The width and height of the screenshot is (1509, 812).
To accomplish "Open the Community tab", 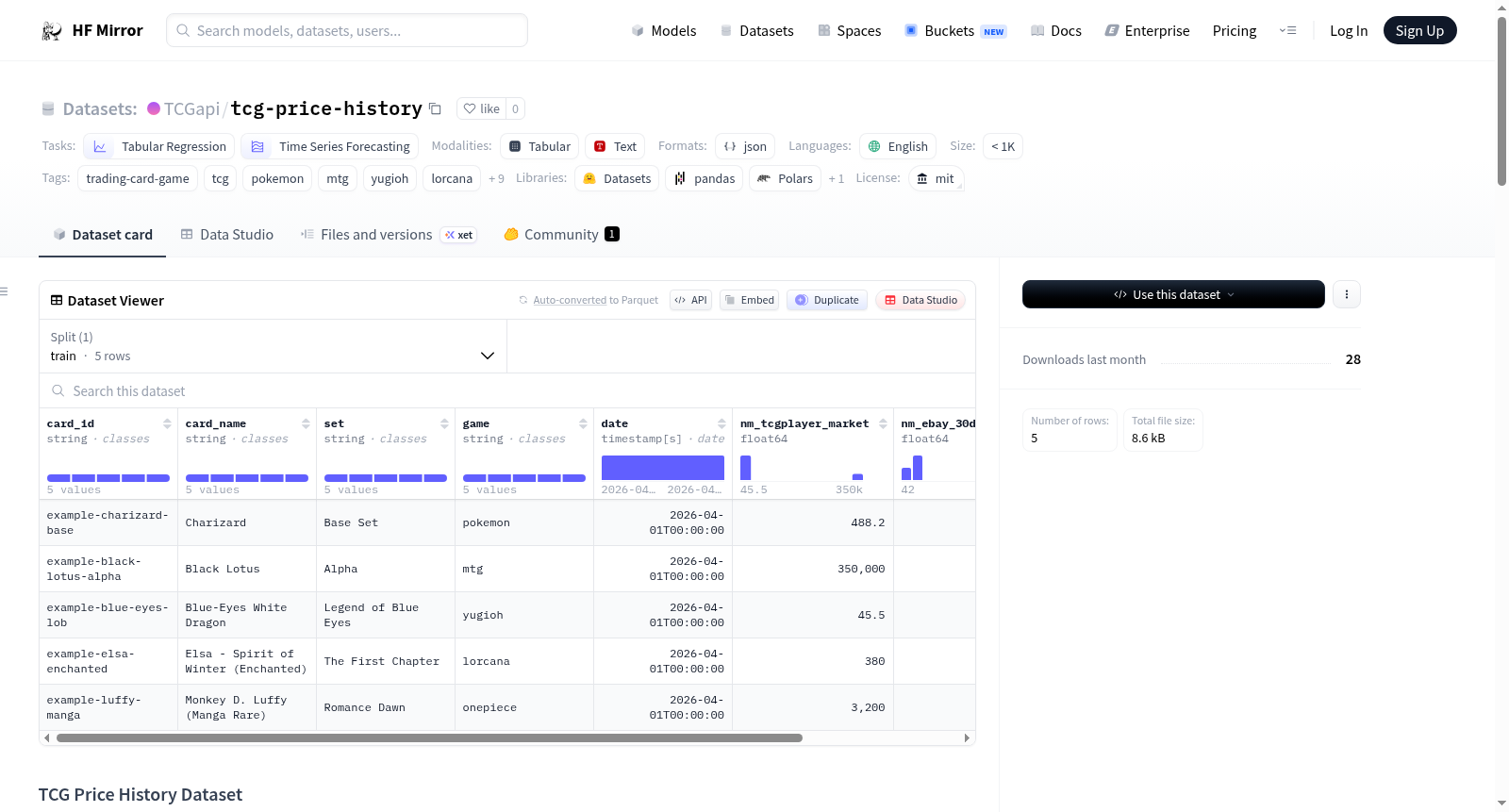I will pos(561,235).
